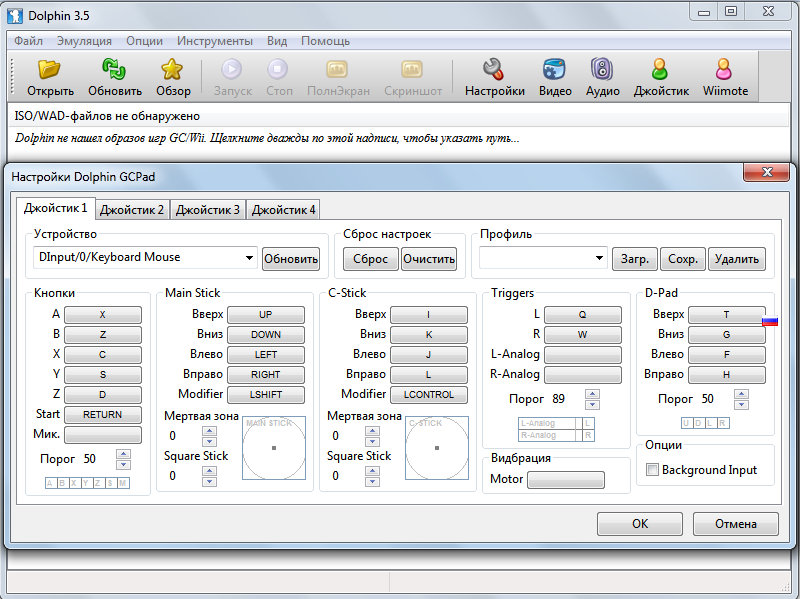Open Видео graphics settings icon
The height and width of the screenshot is (599, 800).
point(555,69)
